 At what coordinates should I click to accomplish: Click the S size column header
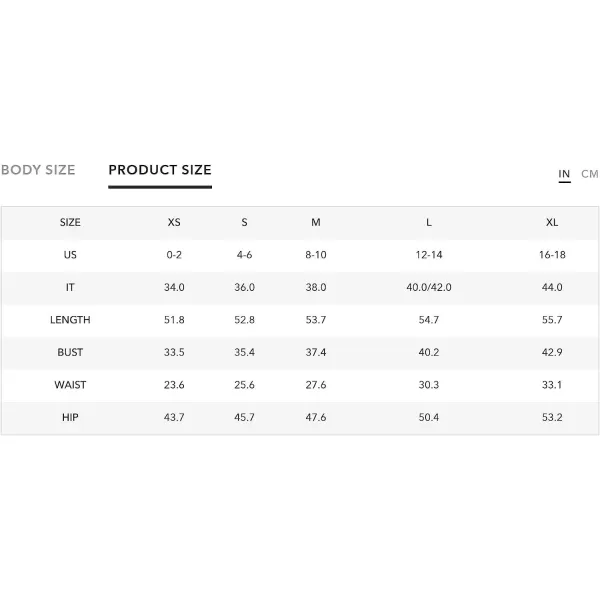pos(244,222)
